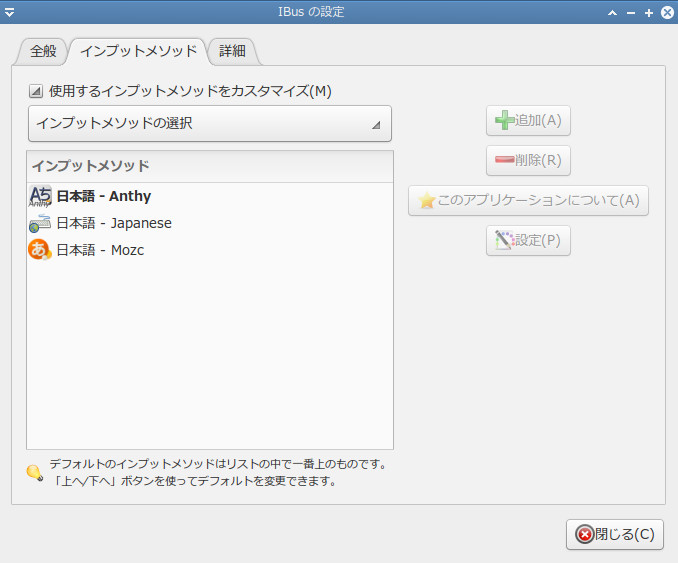Select the インプットメソッド tab

coord(138,51)
